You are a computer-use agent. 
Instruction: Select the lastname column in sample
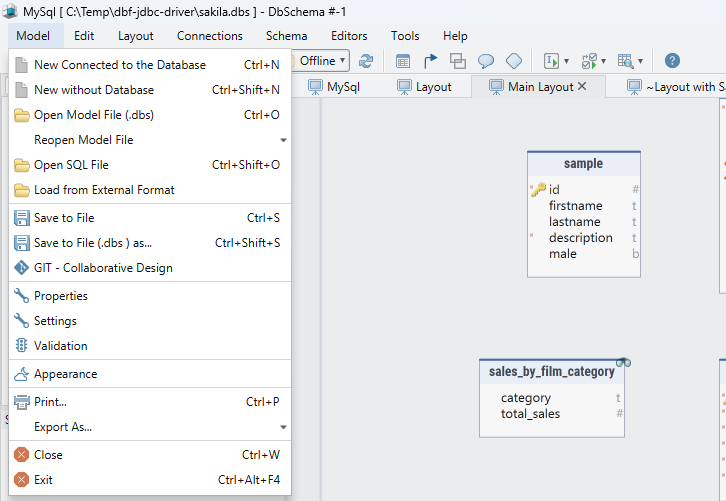click(584, 221)
